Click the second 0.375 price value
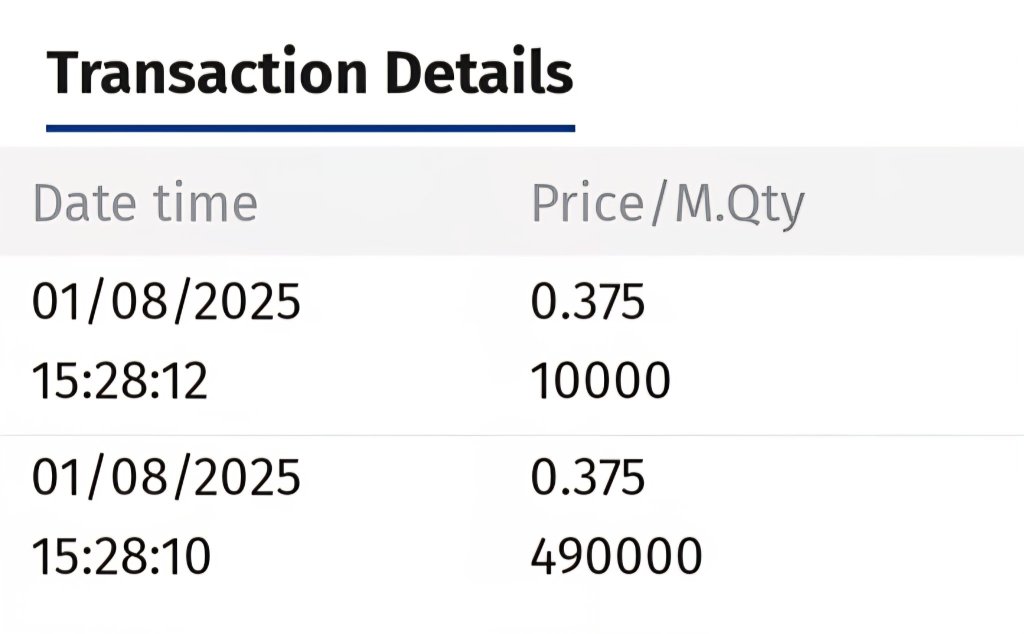 pyautogui.click(x=587, y=477)
